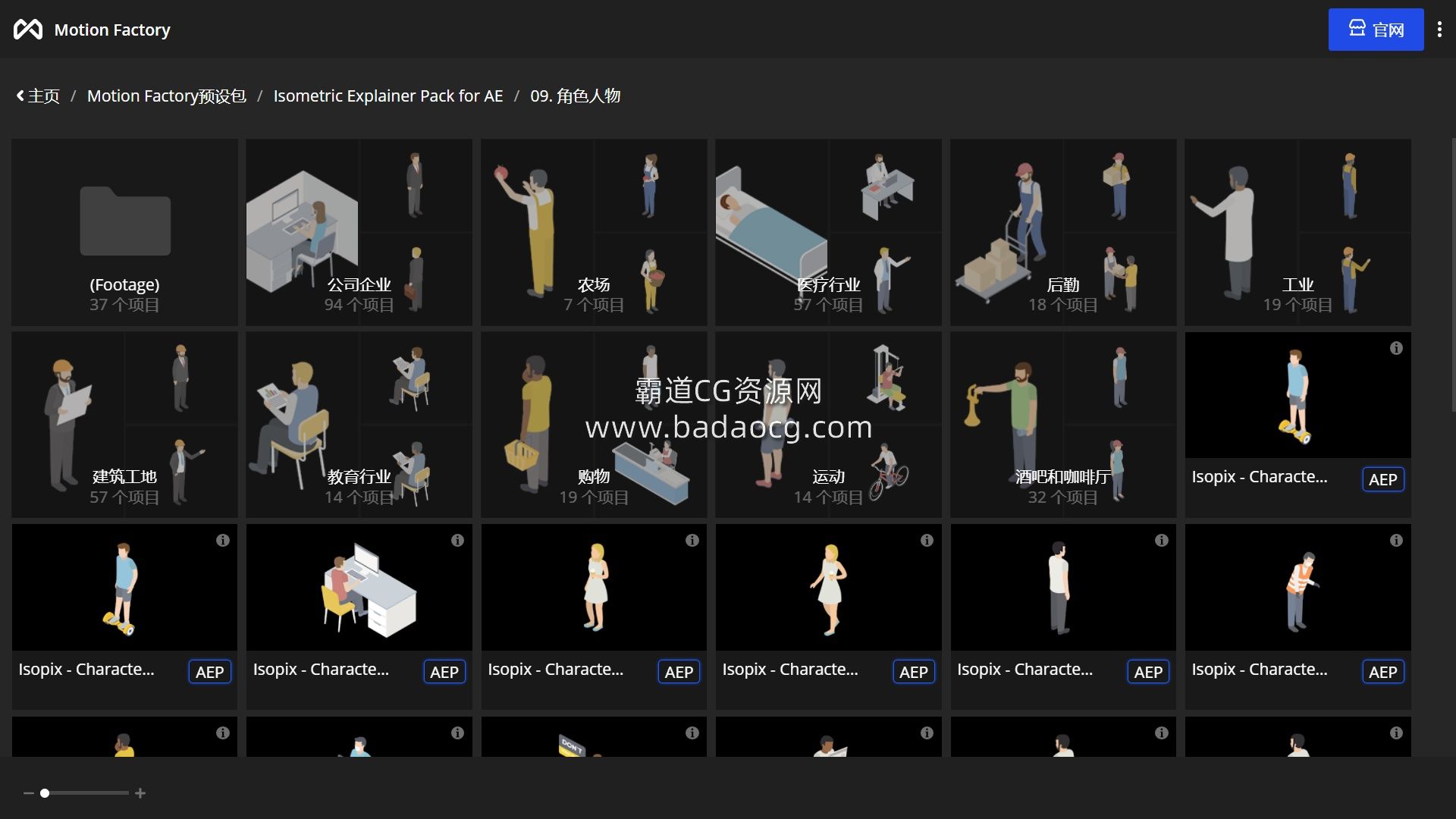Show info for hoverboard card left of desk worker
This screenshot has height=819, width=1456.
pyautogui.click(x=222, y=541)
